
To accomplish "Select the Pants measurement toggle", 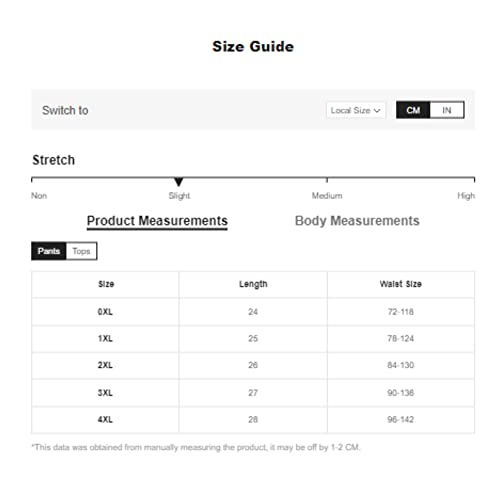I will coord(49,251).
